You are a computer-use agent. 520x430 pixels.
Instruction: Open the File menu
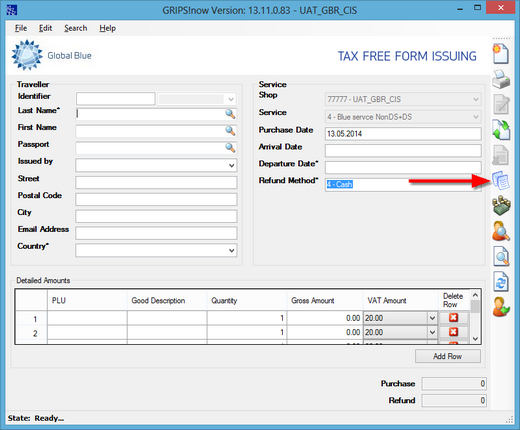coord(21,28)
